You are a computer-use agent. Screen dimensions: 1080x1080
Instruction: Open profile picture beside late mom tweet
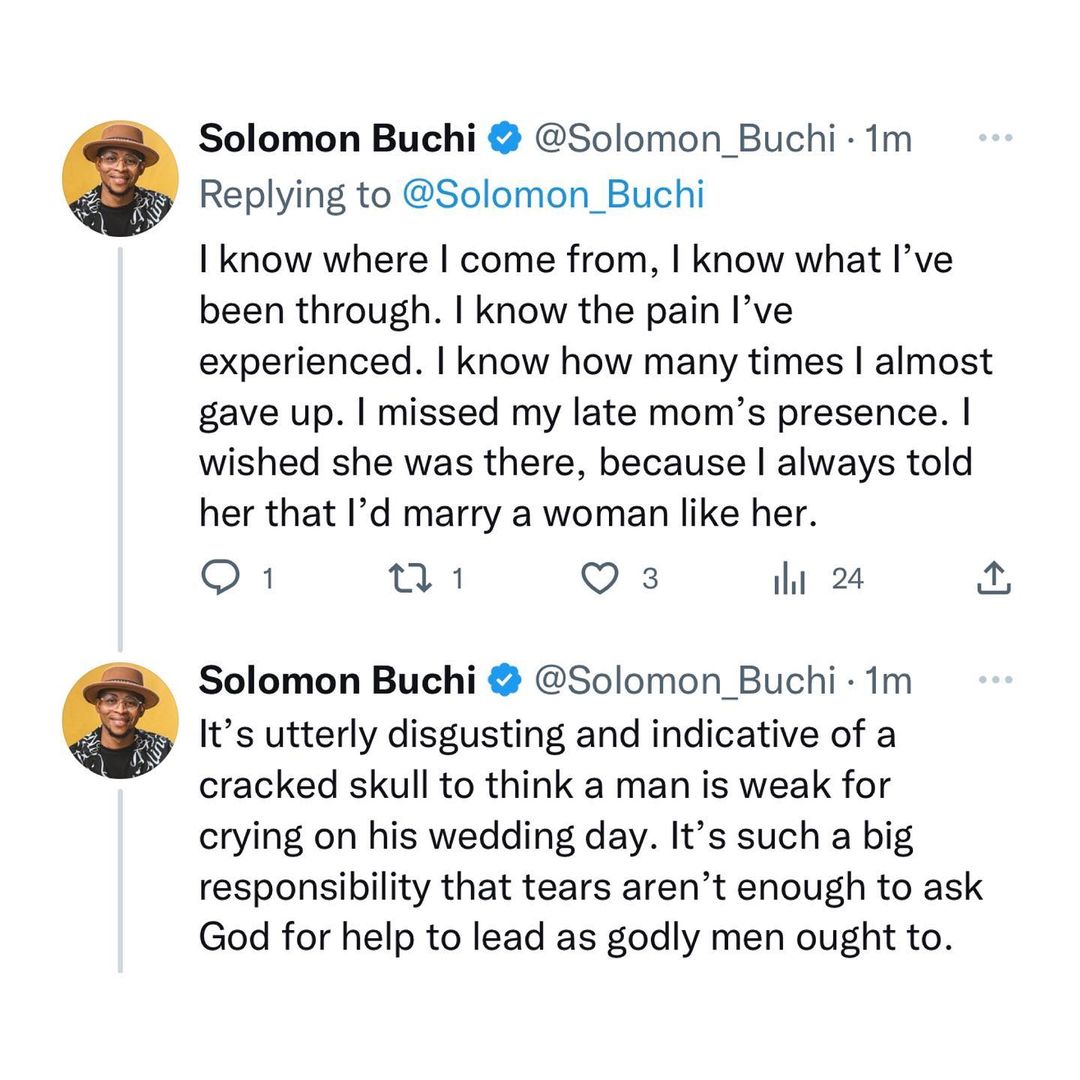pyautogui.click(x=120, y=179)
